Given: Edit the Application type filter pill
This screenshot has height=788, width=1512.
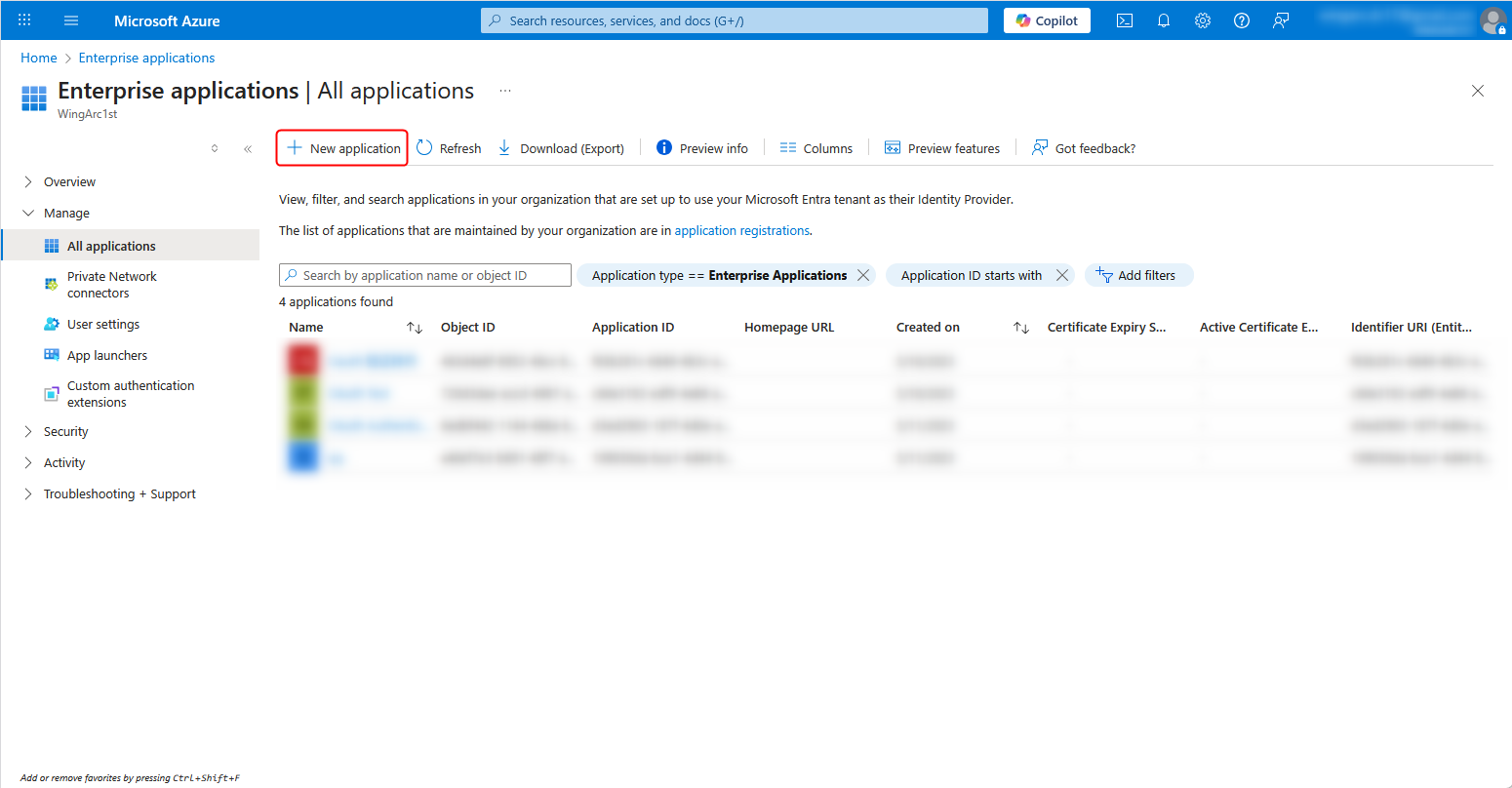Looking at the screenshot, I should pos(719,275).
